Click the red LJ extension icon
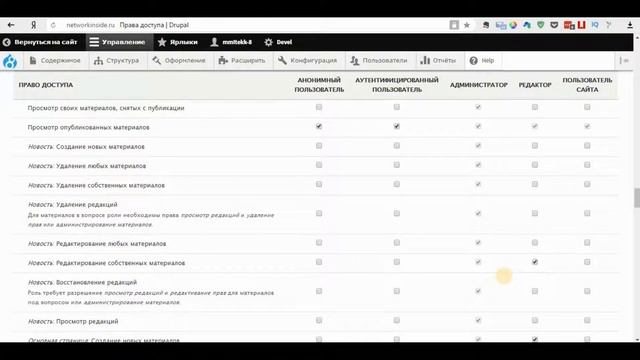Viewport: 640px width, 360px height. [x=582, y=25]
